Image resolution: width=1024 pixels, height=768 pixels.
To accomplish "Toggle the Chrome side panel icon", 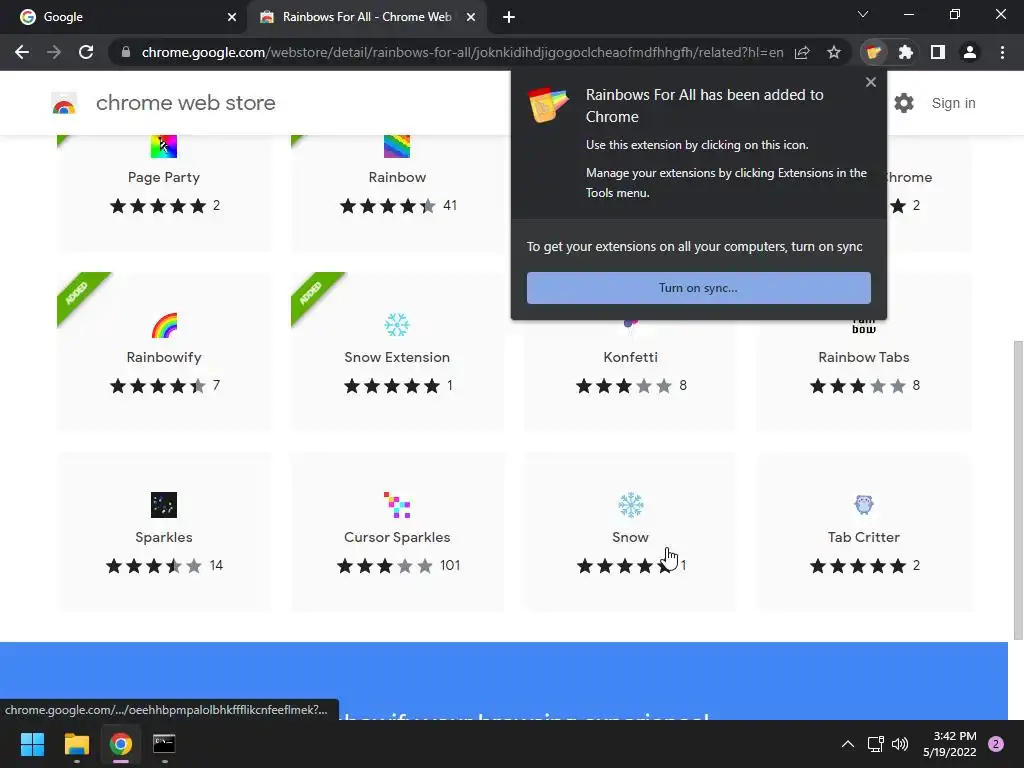I will [x=938, y=52].
